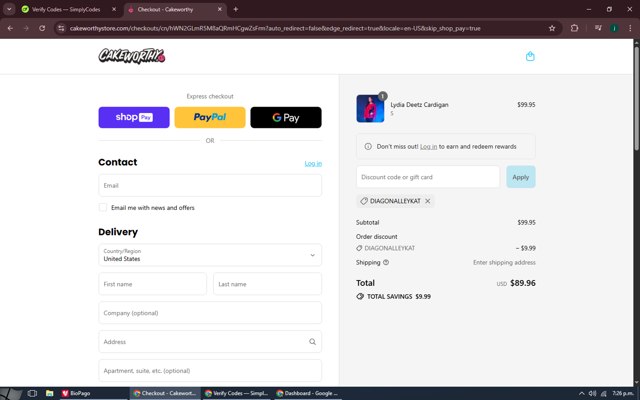This screenshot has height=400, width=640.
Task: Pay with PayPal express checkout
Action: (210, 118)
